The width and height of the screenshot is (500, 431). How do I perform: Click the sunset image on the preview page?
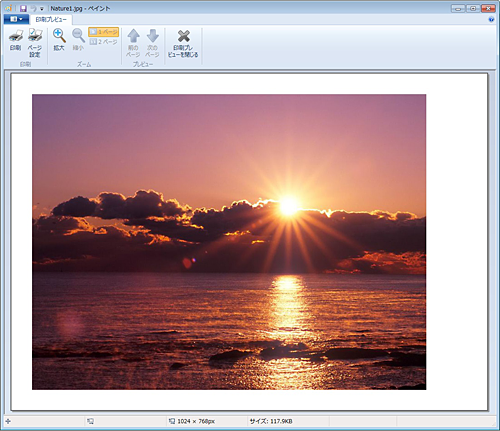click(229, 242)
